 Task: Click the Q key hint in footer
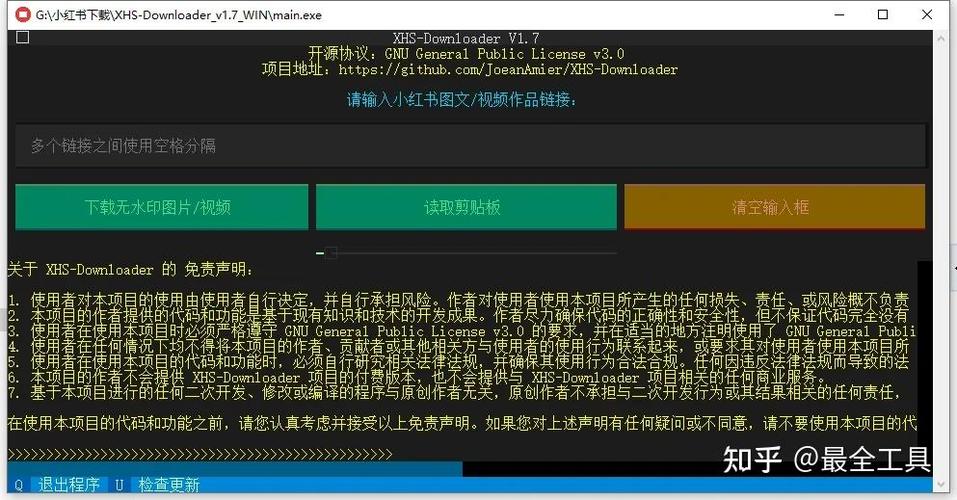pos(18,485)
